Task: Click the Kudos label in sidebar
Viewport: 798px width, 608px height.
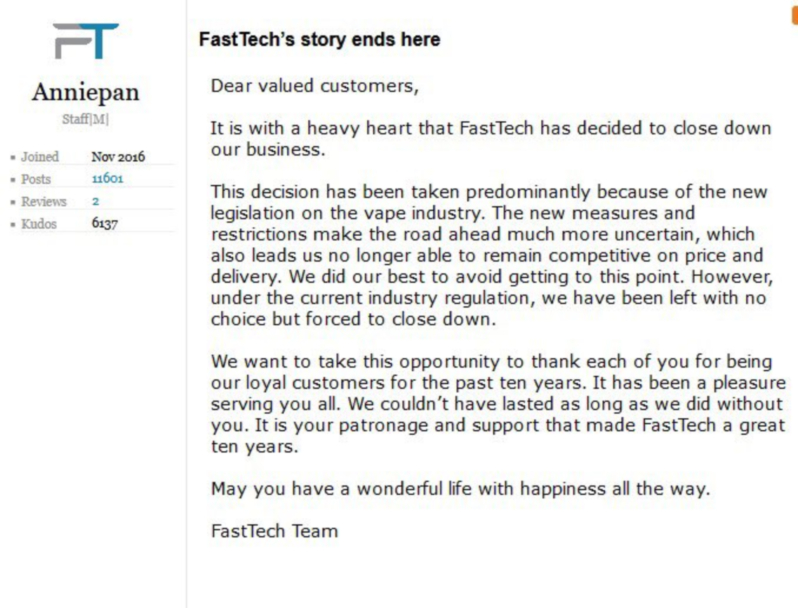Action: [x=39, y=223]
